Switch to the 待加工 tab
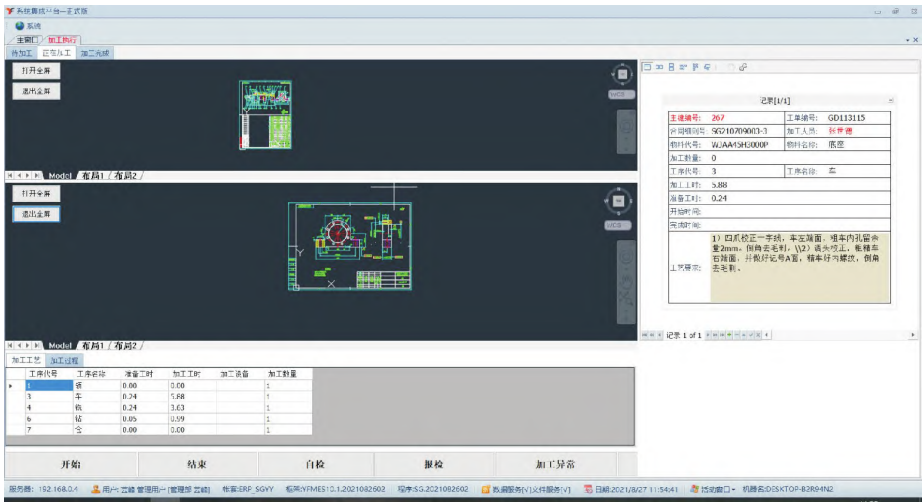924x504 pixels. pos(21,52)
